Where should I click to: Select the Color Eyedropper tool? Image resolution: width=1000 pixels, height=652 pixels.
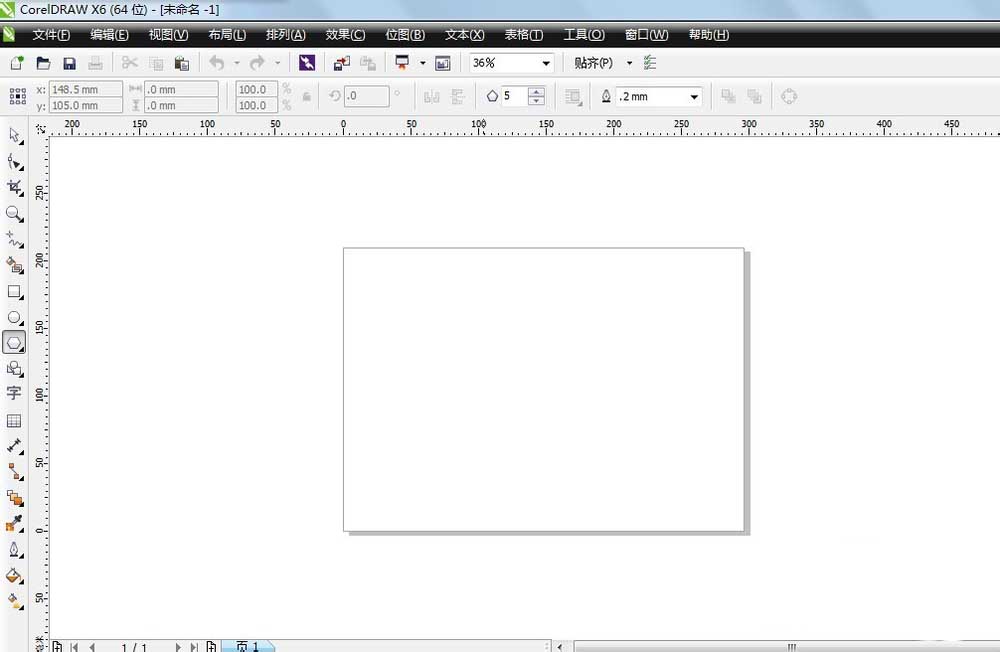coord(14,523)
